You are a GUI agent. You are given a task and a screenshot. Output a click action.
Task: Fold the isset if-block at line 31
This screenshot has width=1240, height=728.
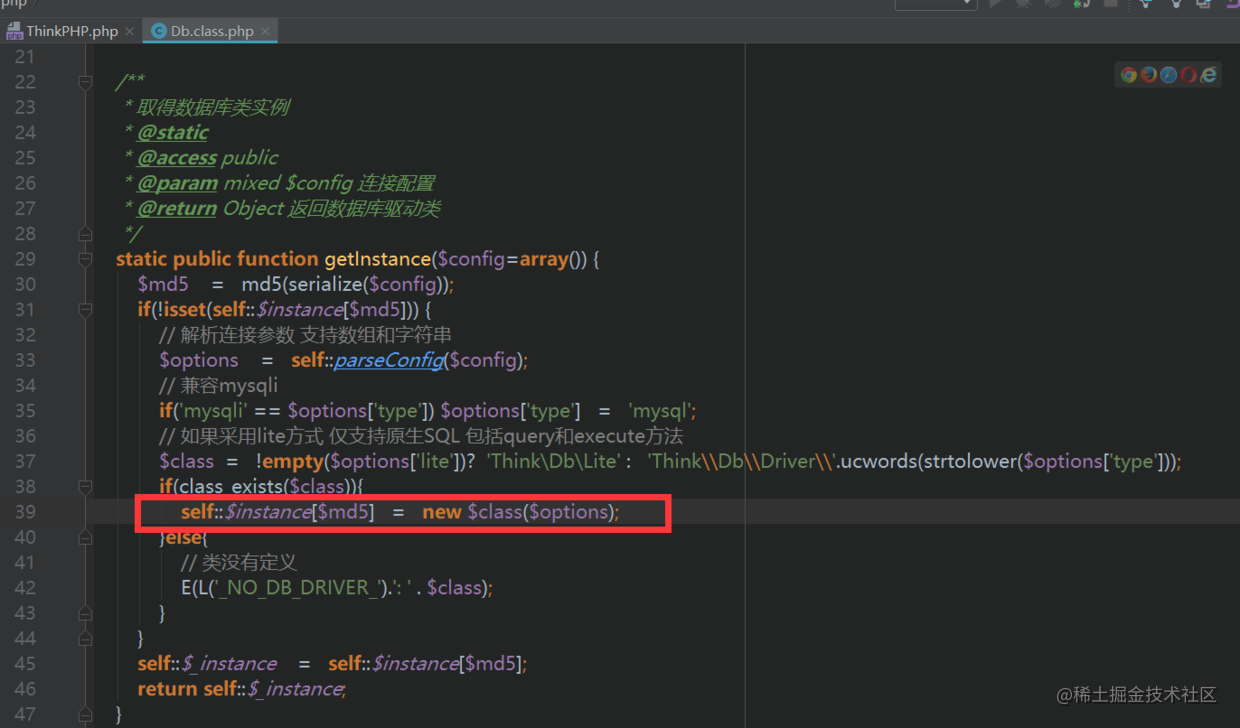coord(85,310)
